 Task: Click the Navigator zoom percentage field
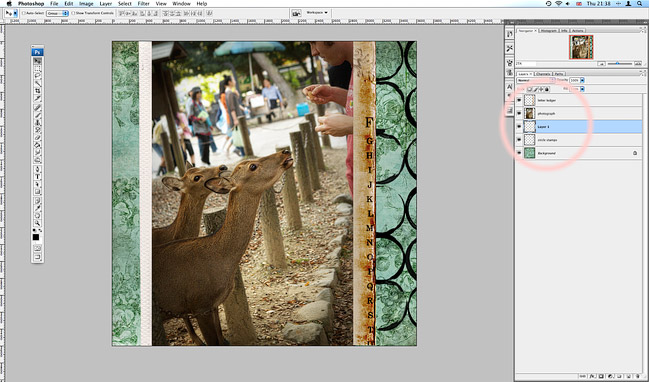tap(525, 64)
